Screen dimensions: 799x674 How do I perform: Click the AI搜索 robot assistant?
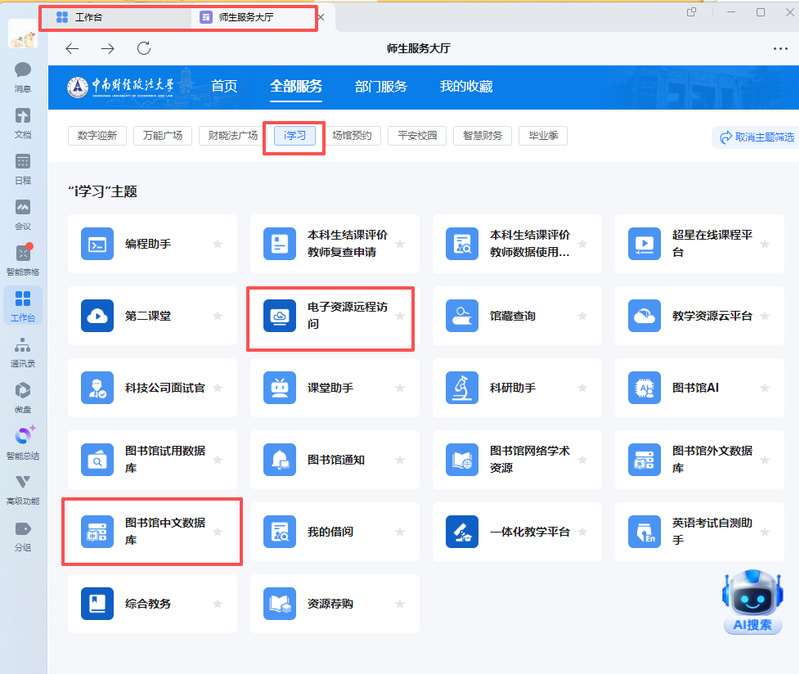[x=752, y=601]
